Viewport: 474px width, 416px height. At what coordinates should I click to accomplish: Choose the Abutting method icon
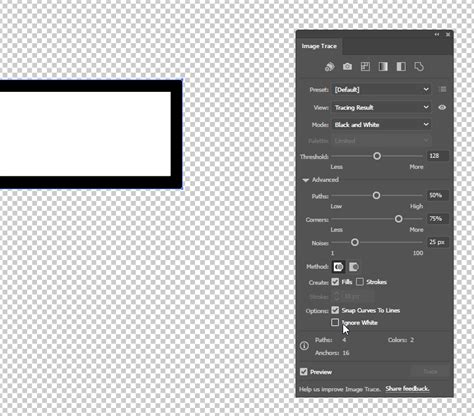[338, 267]
